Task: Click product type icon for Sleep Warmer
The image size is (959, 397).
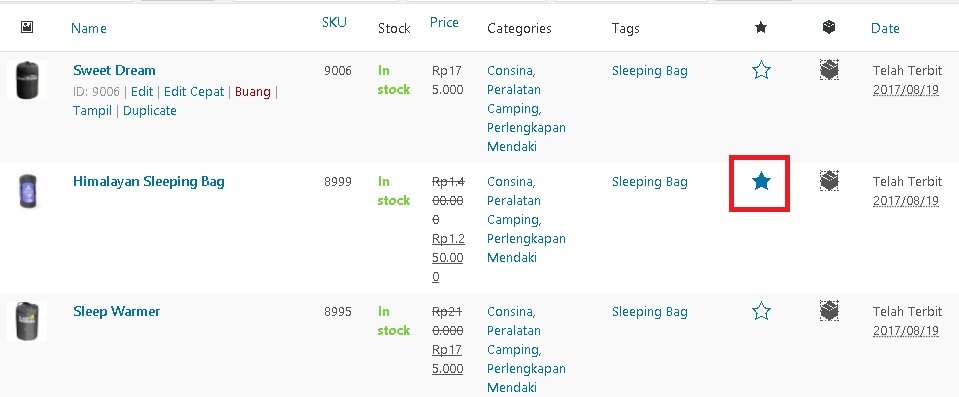Action: [x=829, y=311]
